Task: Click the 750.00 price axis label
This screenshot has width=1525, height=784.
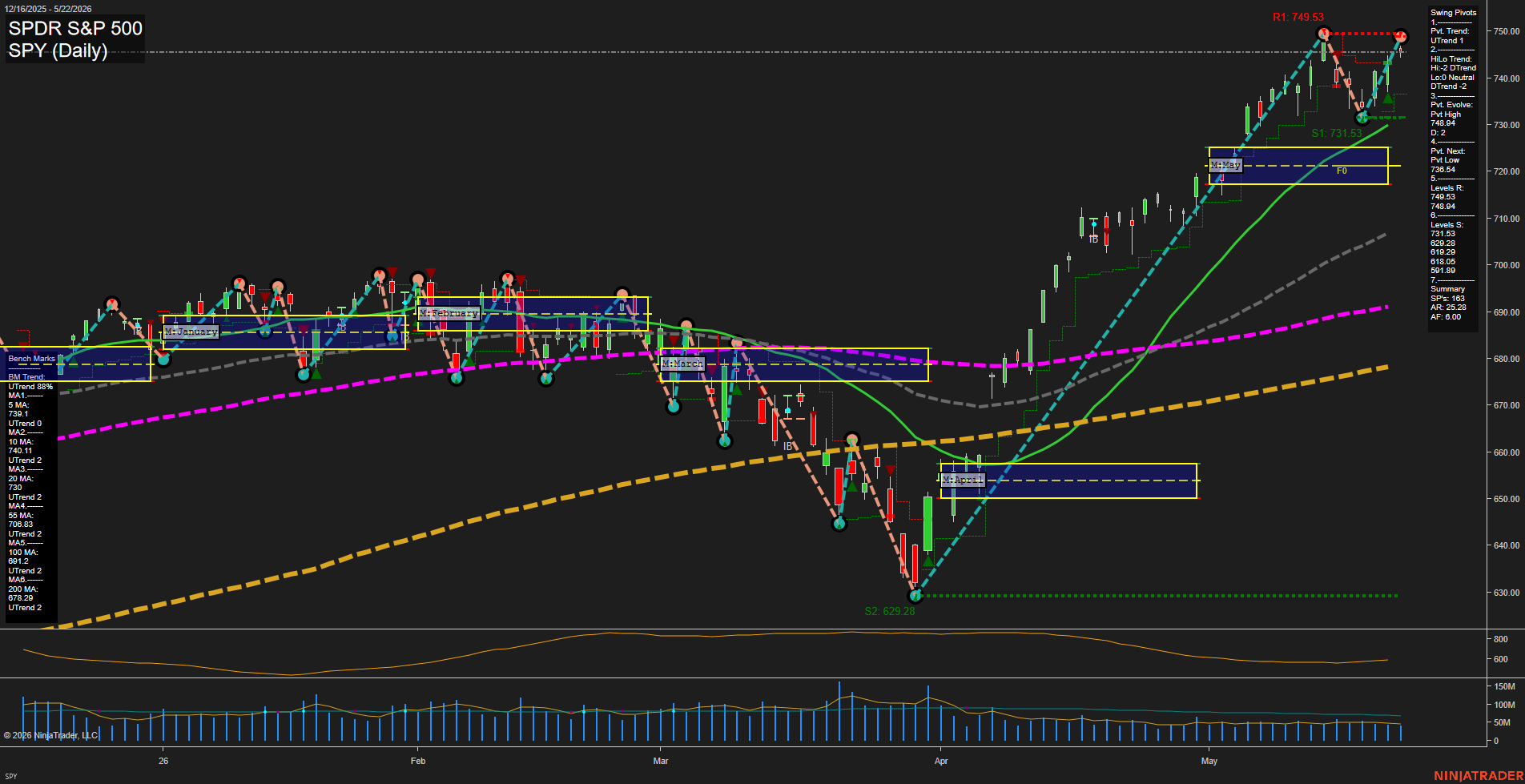Action: pos(1506,31)
